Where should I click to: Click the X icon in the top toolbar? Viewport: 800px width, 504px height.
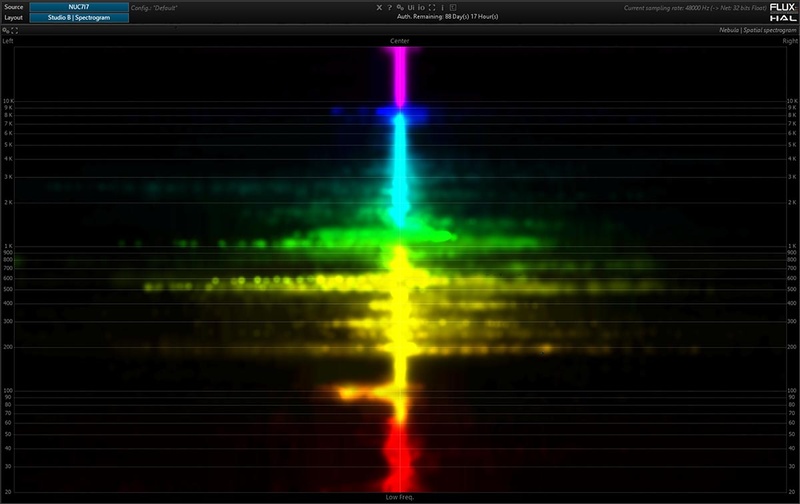[x=379, y=8]
